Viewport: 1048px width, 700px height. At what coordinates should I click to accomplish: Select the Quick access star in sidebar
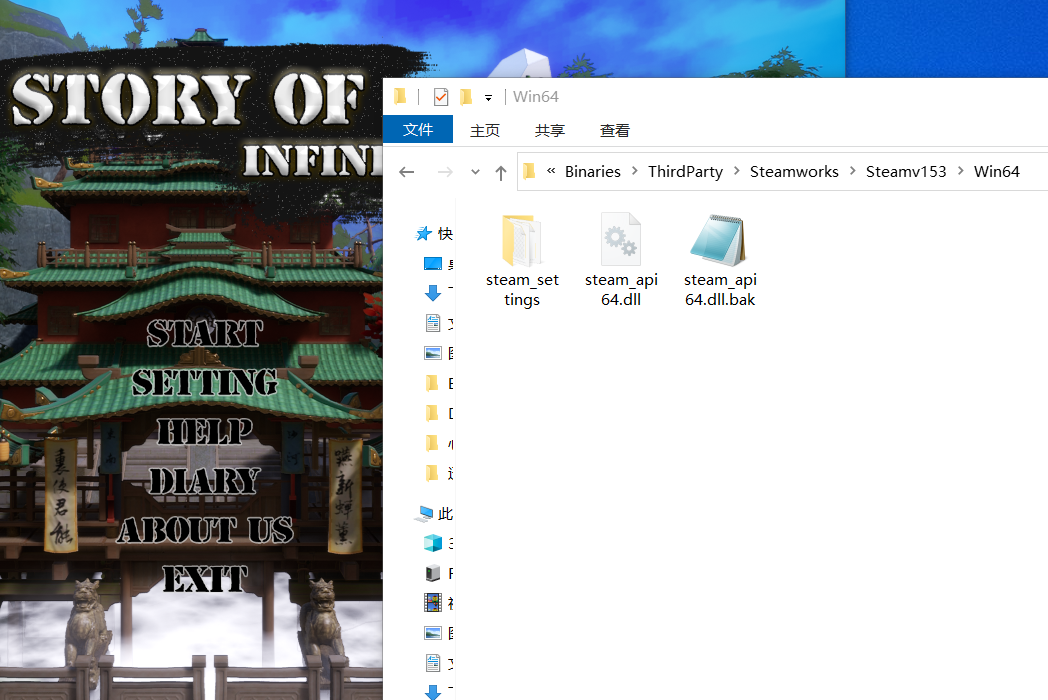coord(423,233)
